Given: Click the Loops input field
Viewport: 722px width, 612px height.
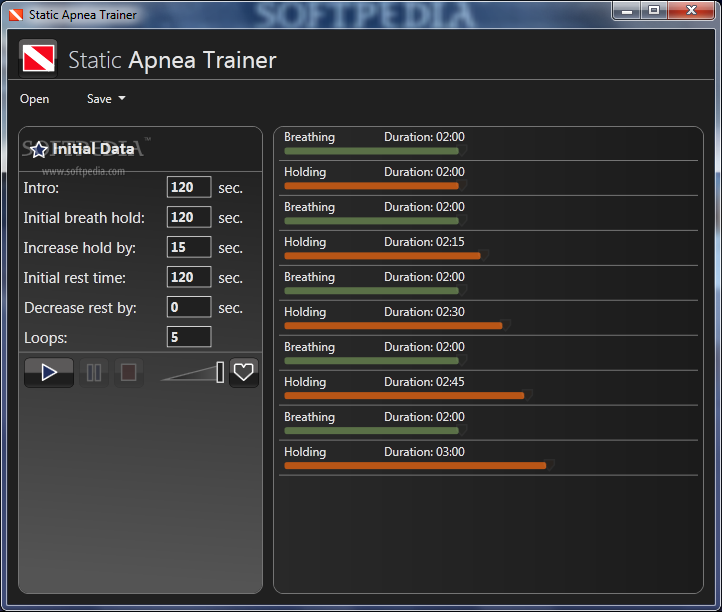Looking at the screenshot, I should coord(189,337).
